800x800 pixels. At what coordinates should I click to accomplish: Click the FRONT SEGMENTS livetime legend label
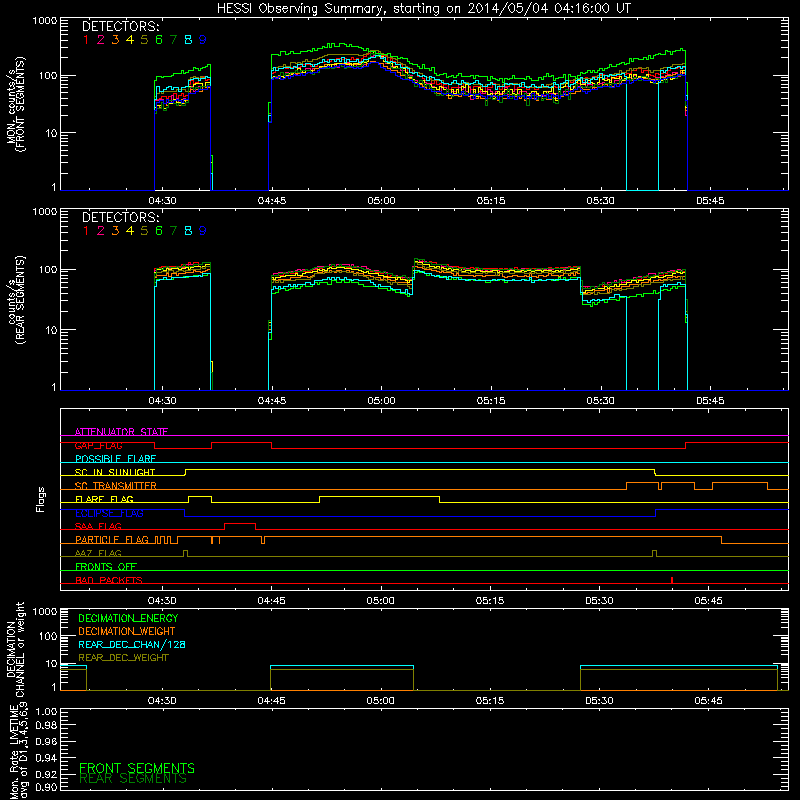point(137,768)
